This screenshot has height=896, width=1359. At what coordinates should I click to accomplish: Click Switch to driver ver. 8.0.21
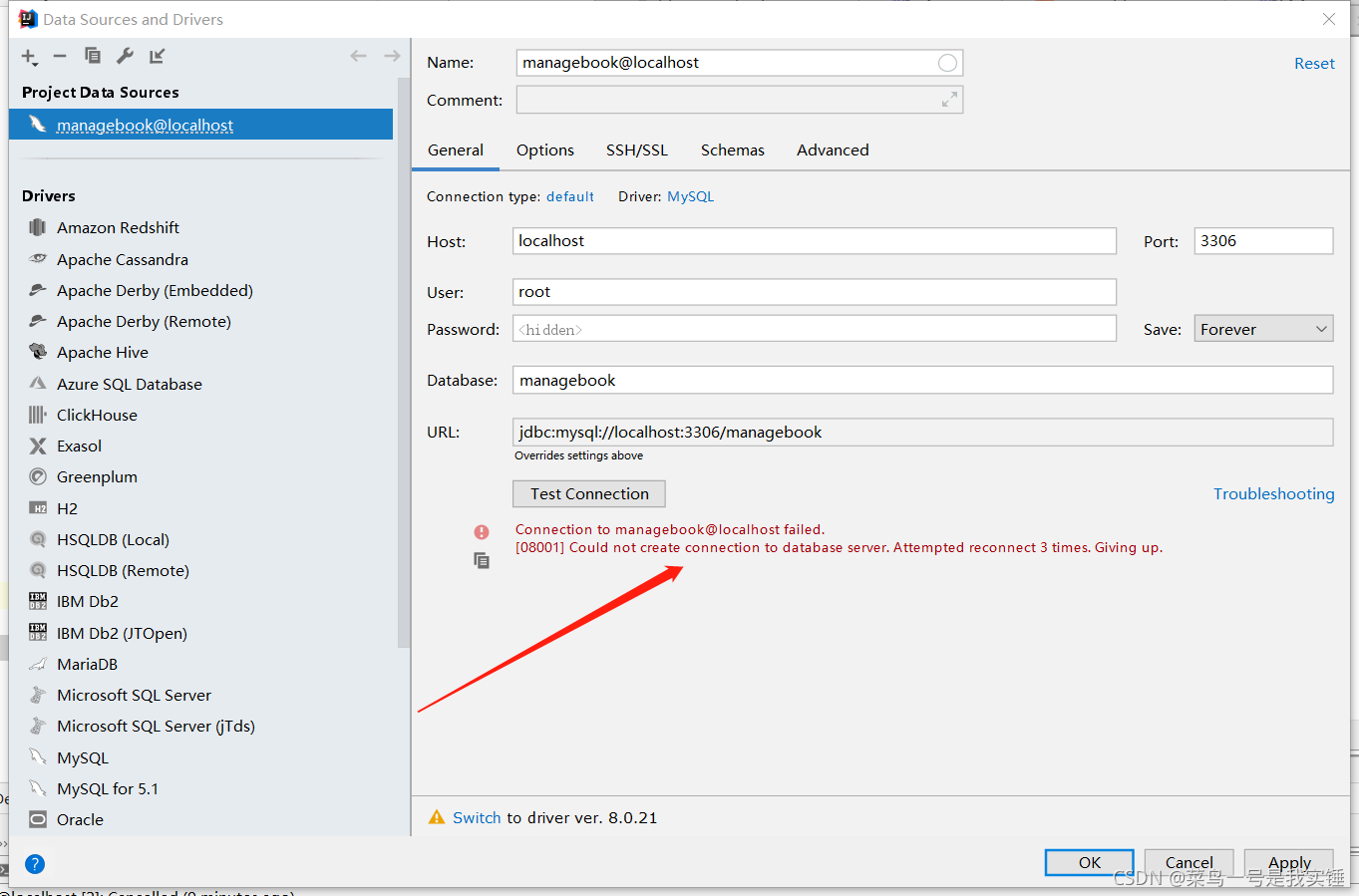coord(477,817)
